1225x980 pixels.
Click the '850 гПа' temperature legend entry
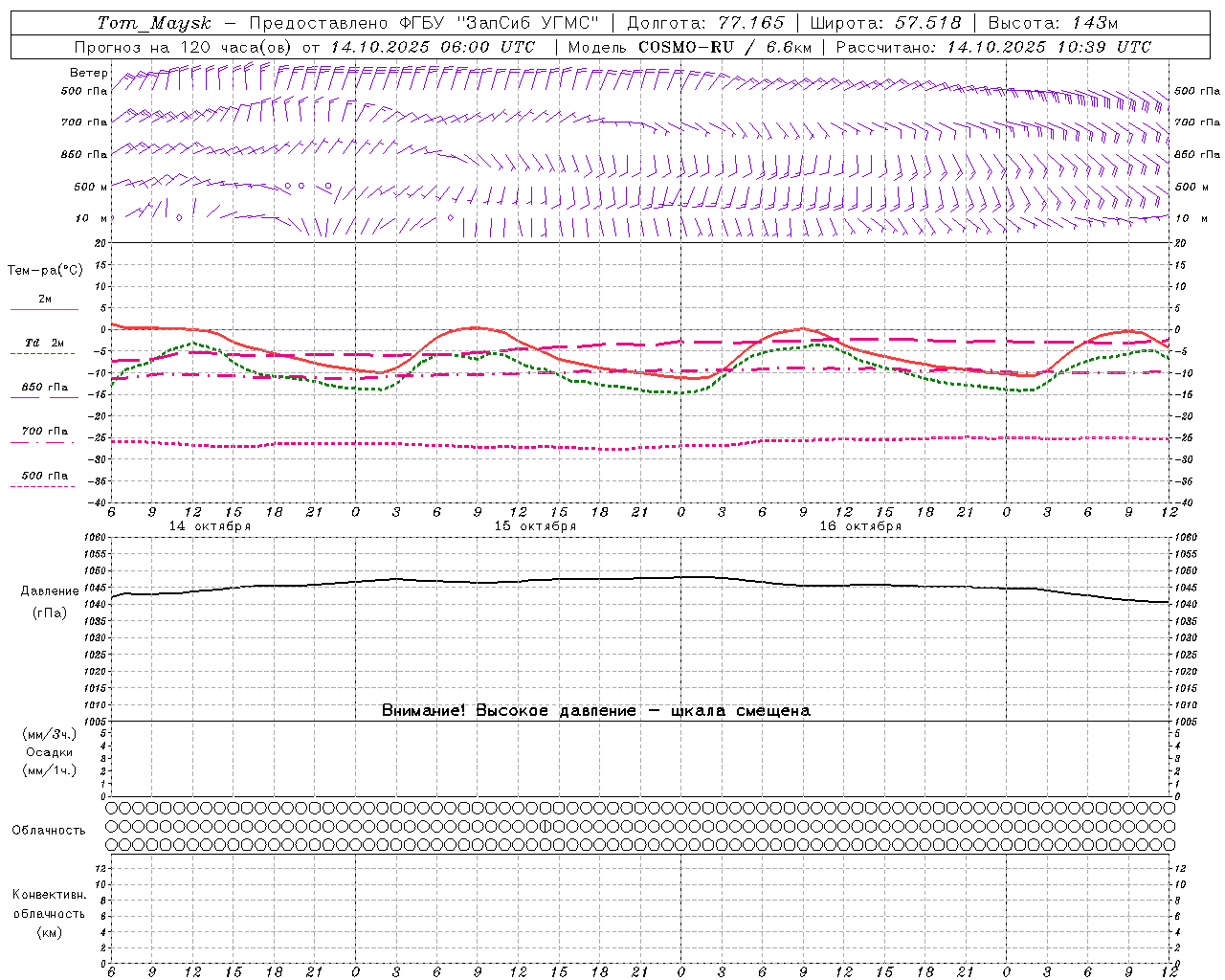coord(45,388)
